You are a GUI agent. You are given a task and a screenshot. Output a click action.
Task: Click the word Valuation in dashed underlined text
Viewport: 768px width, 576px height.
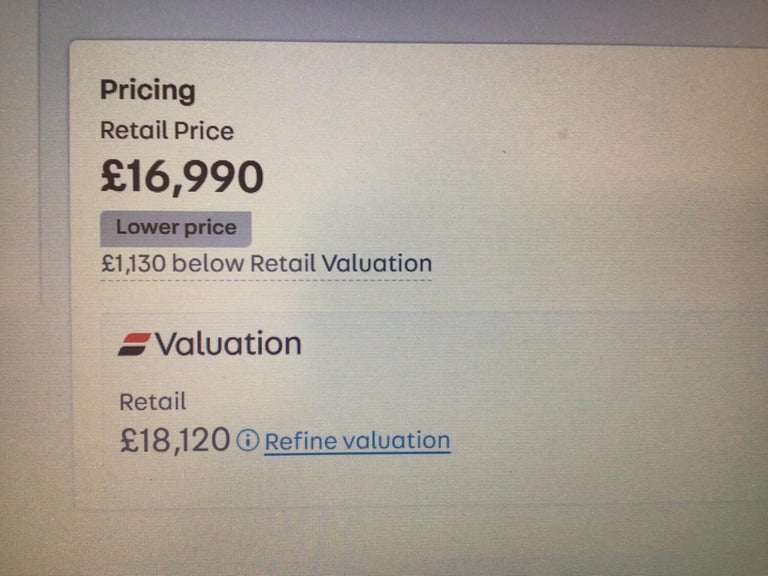pos(377,264)
